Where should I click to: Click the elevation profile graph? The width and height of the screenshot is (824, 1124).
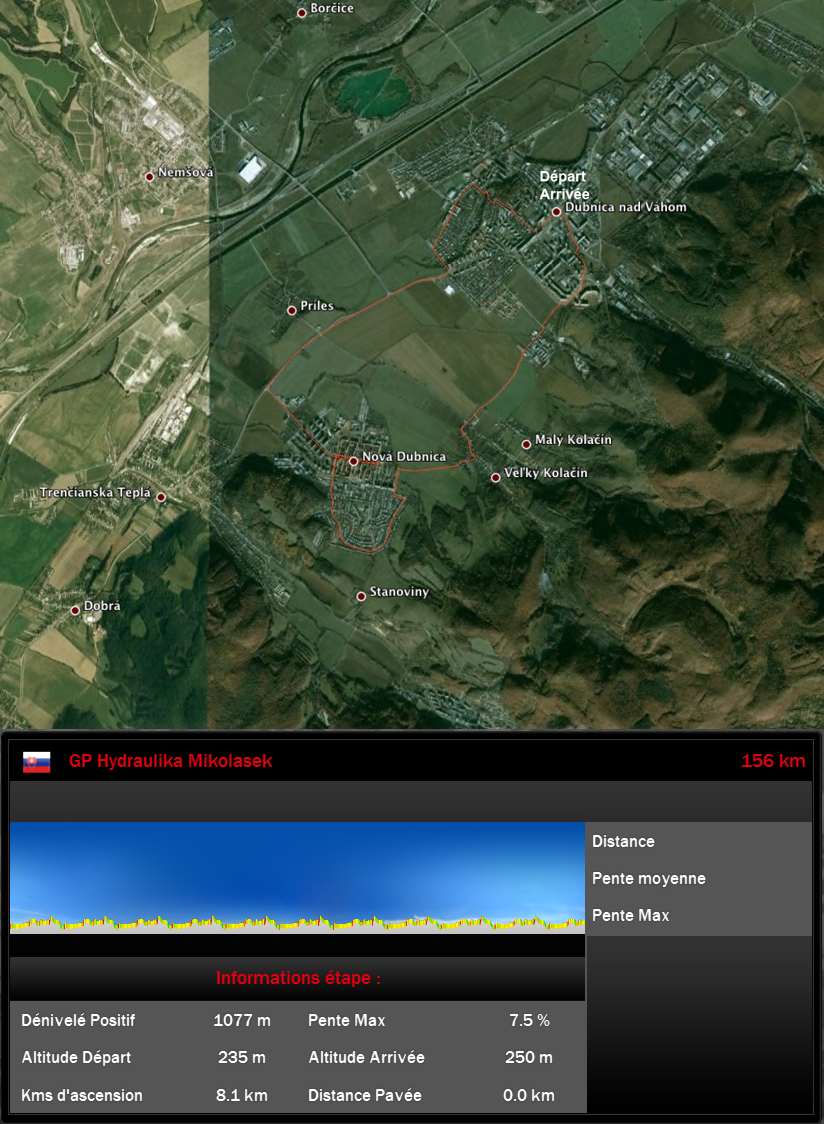298,877
